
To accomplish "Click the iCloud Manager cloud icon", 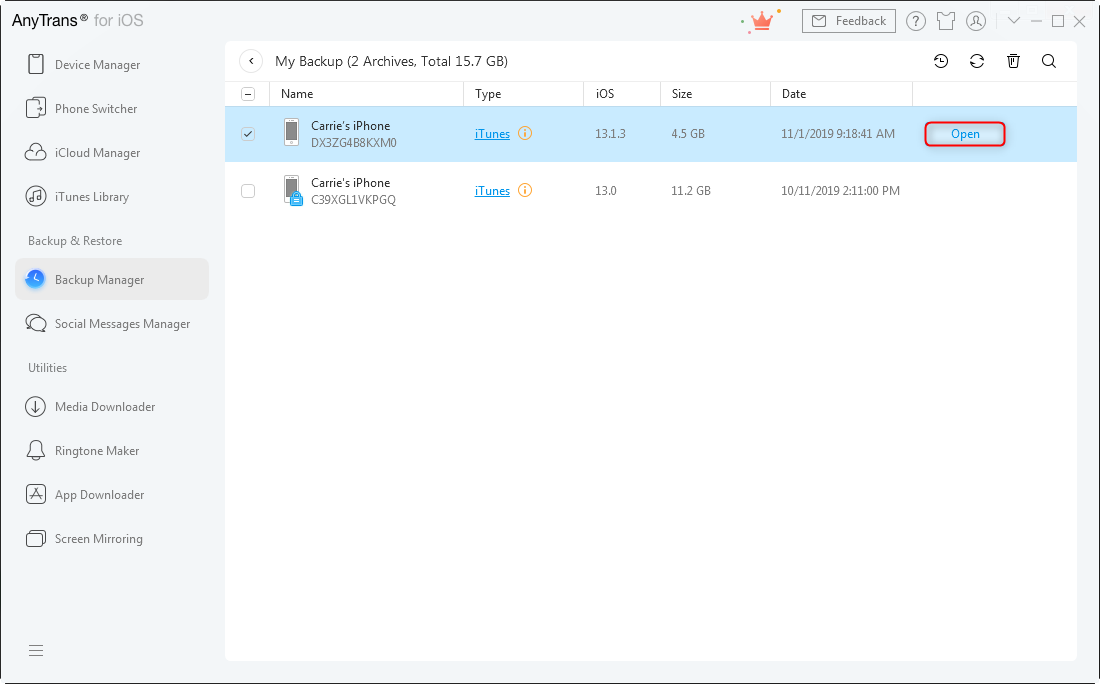I will 36,152.
